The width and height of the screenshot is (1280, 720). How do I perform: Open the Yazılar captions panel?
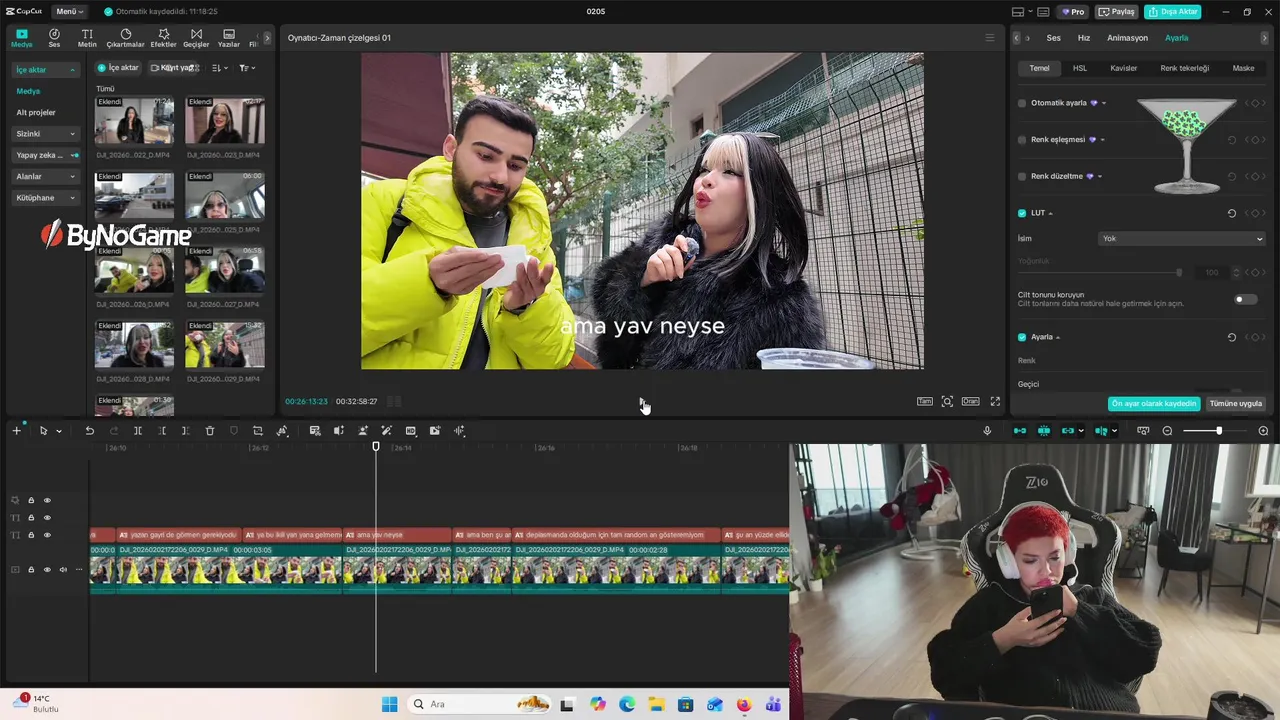[229, 38]
